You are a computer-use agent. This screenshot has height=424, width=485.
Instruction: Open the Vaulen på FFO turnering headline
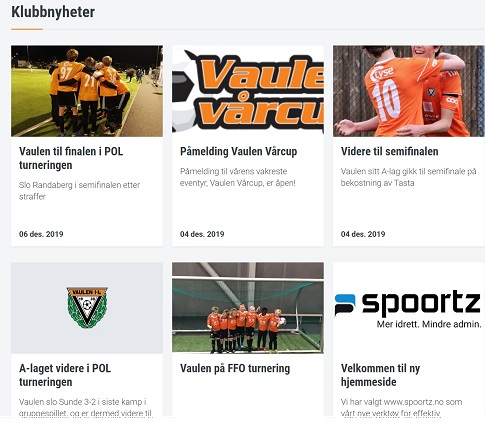pyautogui.click(x=235, y=368)
